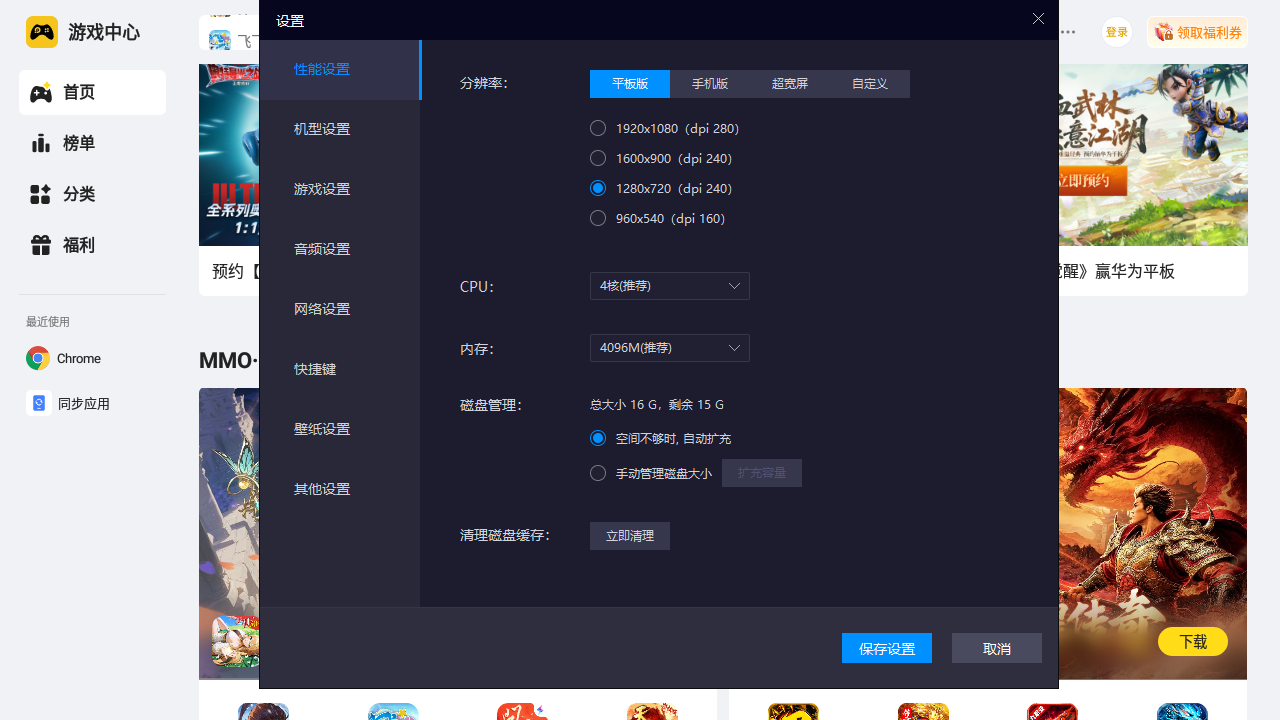The height and width of the screenshot is (720, 1280).
Task: Expand the 内存 memory dropdown
Action: coord(670,348)
